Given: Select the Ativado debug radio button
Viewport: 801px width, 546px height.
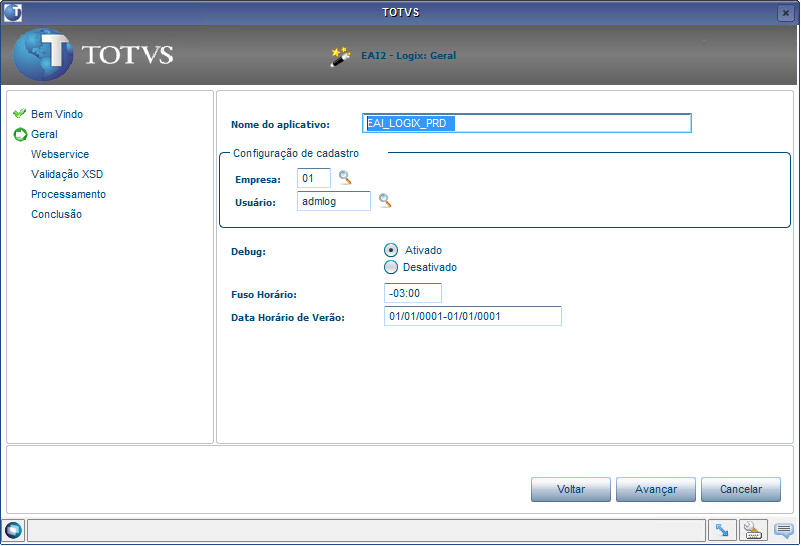Looking at the screenshot, I should click(391, 250).
